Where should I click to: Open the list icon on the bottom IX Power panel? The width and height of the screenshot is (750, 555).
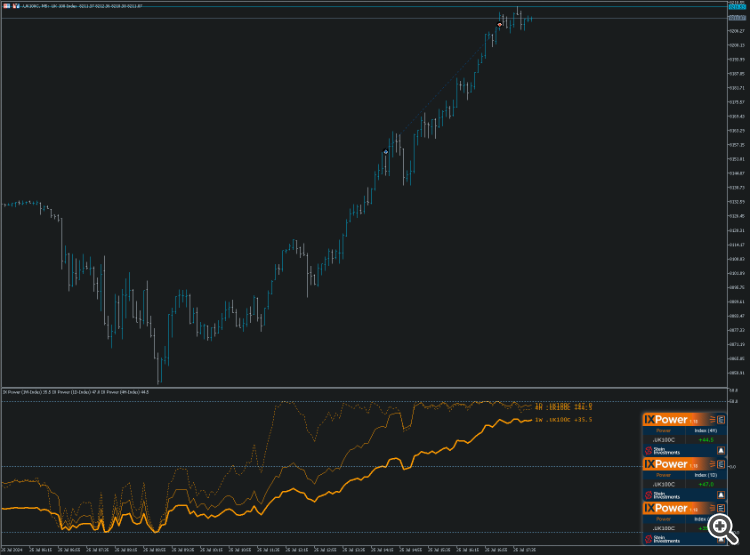(721, 508)
